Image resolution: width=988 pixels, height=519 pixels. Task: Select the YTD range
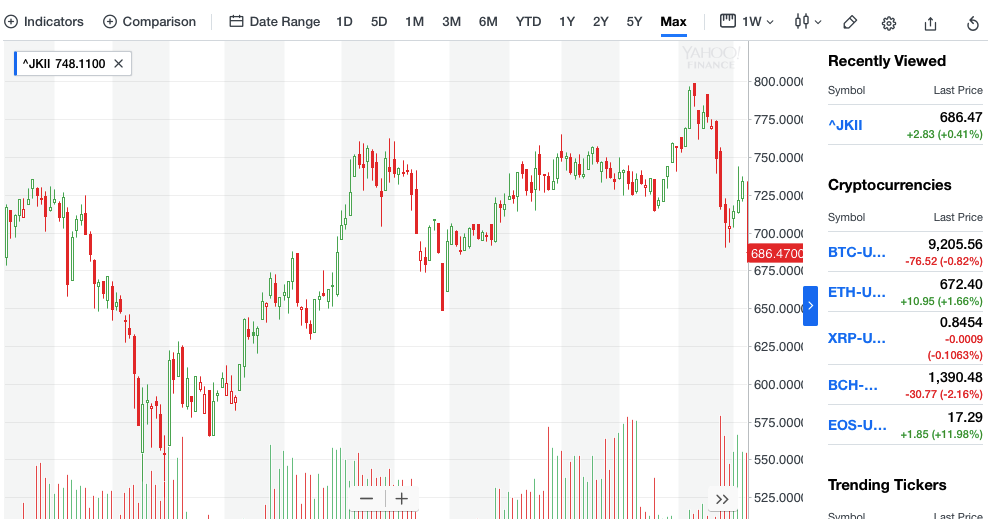pyautogui.click(x=528, y=21)
